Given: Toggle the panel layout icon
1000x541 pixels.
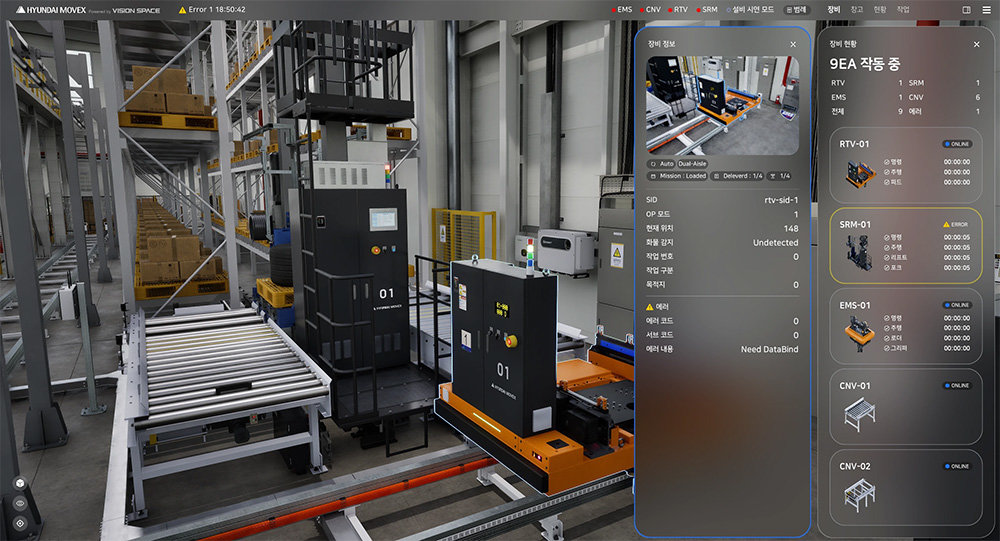Looking at the screenshot, I should tap(966, 9).
